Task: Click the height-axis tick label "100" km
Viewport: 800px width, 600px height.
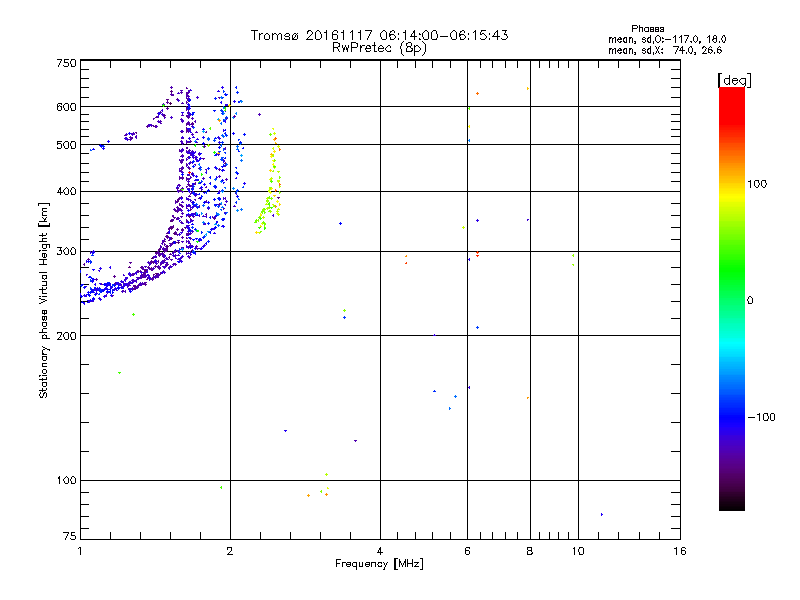Action: 66,480
